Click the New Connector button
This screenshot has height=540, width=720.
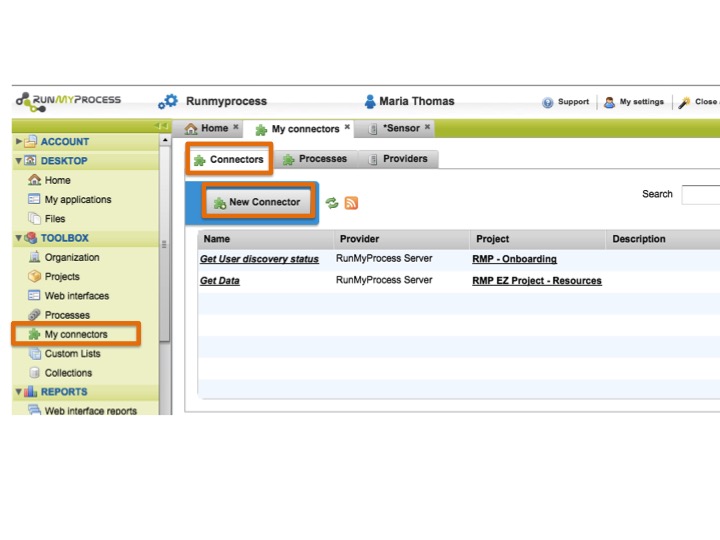tap(258, 202)
